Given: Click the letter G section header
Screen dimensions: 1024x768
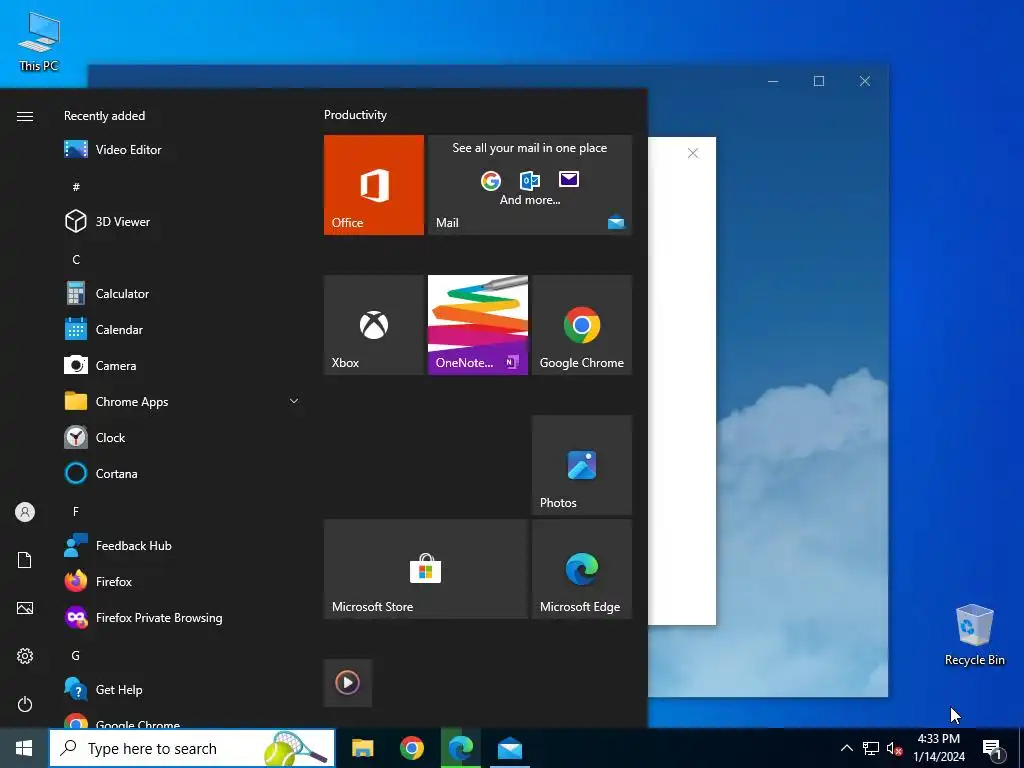Looking at the screenshot, I should click(x=76, y=655).
